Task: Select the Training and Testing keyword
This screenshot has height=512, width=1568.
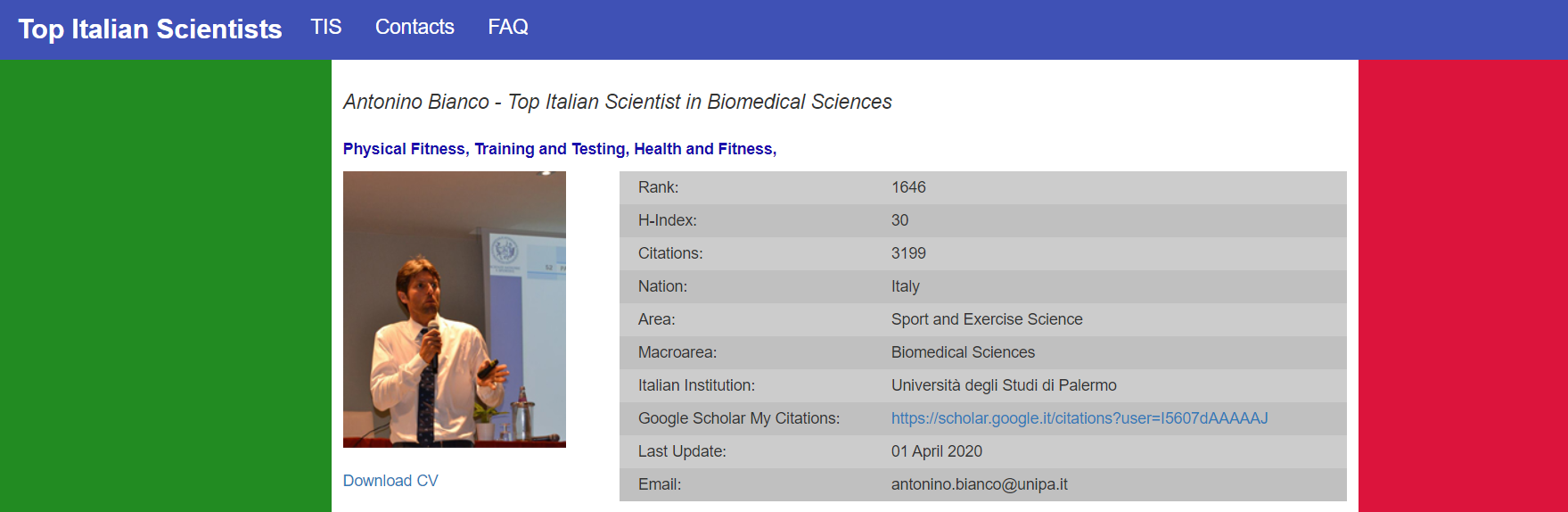Action: 550,149
